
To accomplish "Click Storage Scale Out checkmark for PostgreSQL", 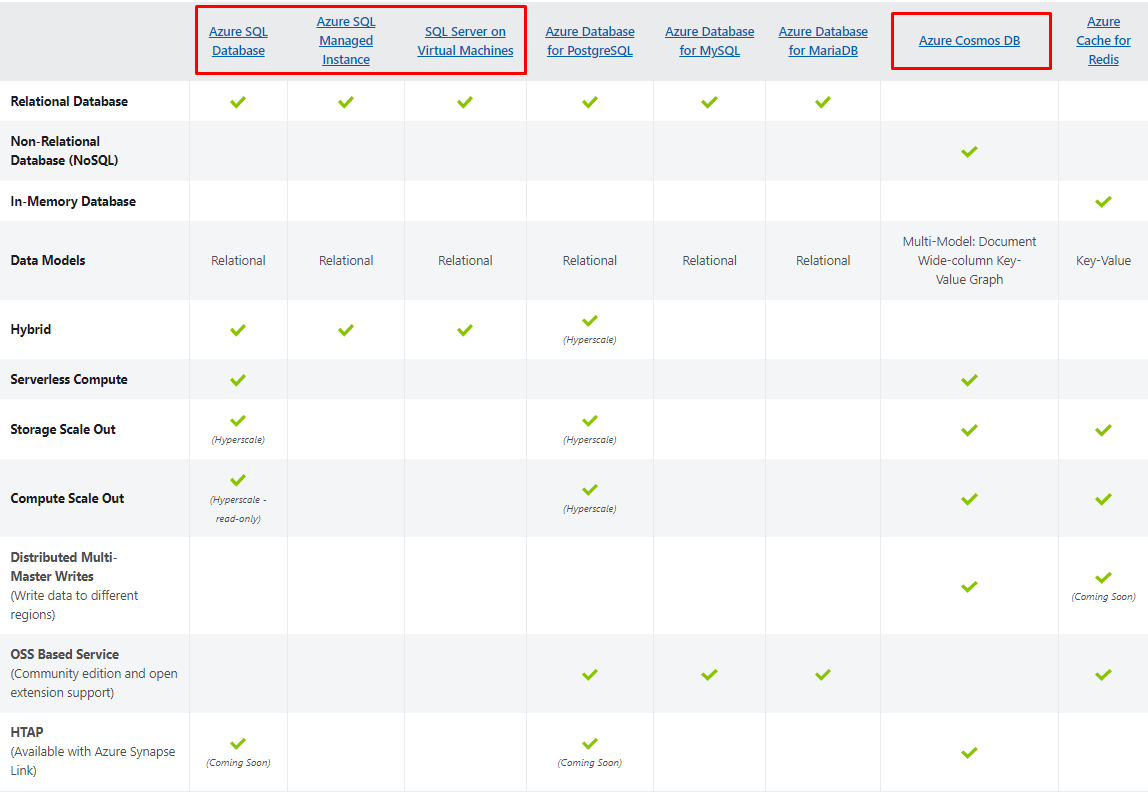I will (x=590, y=421).
